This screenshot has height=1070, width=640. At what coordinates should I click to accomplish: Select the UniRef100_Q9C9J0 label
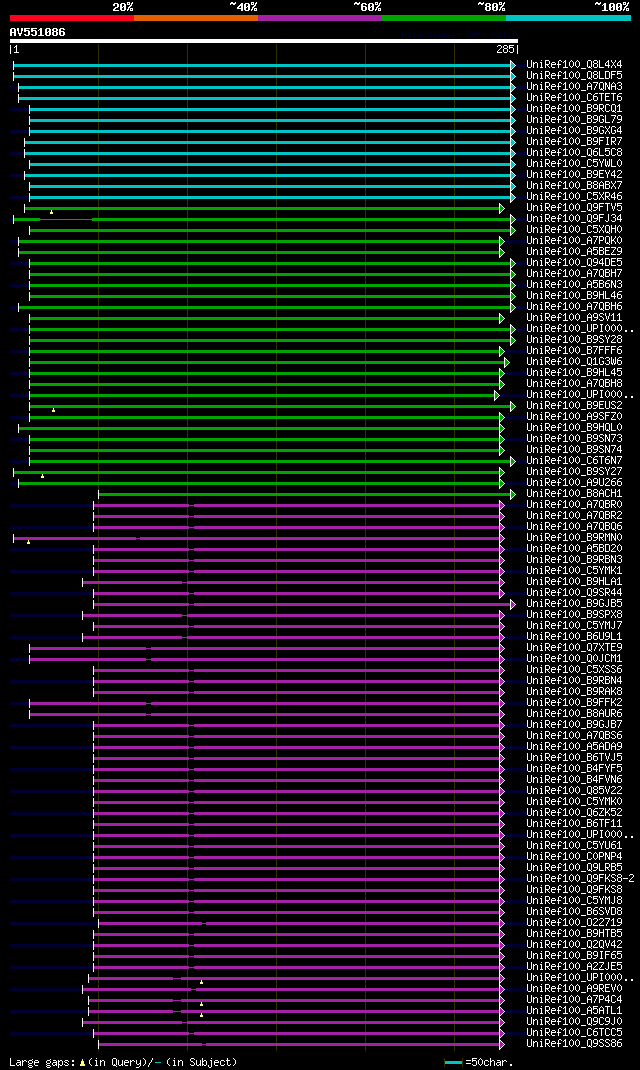point(574,1022)
